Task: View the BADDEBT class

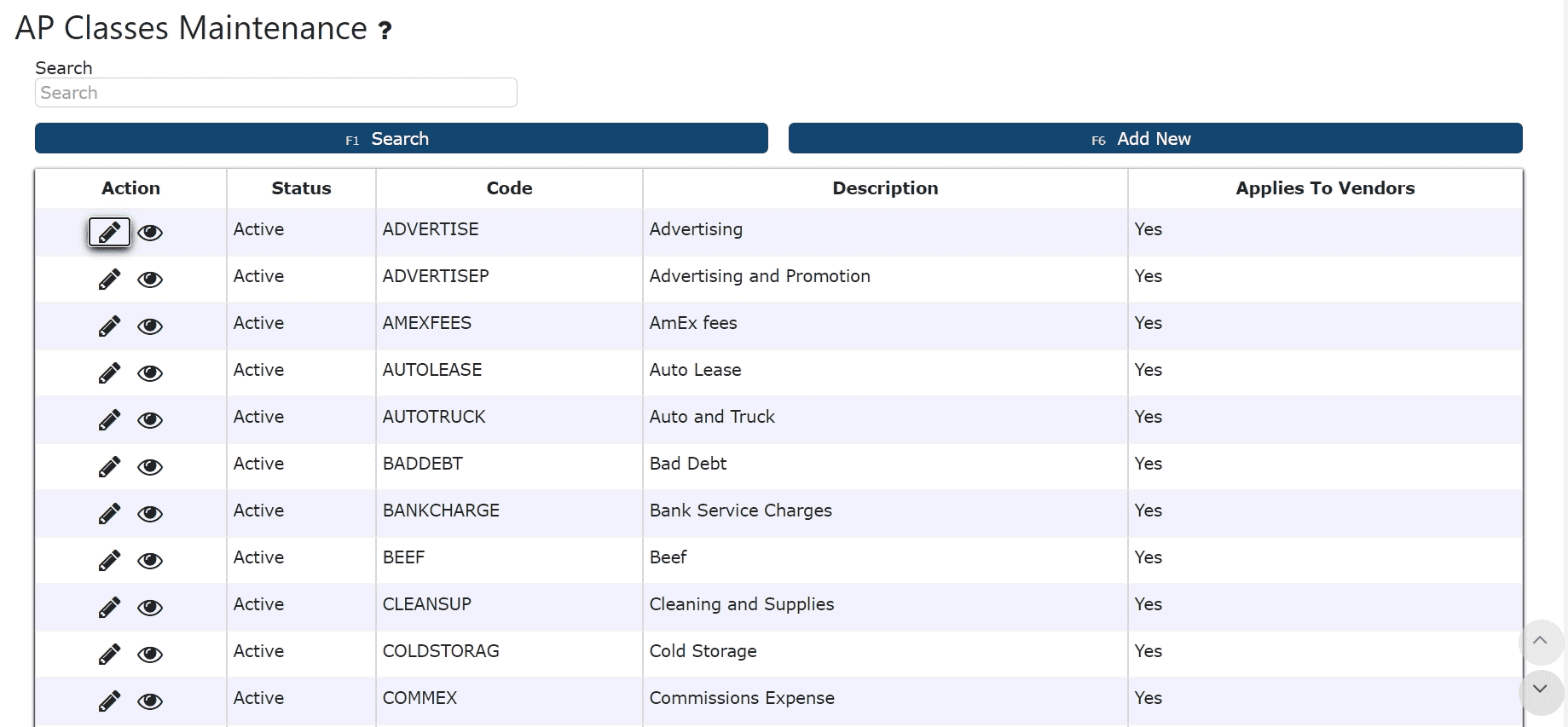Action: (x=150, y=467)
